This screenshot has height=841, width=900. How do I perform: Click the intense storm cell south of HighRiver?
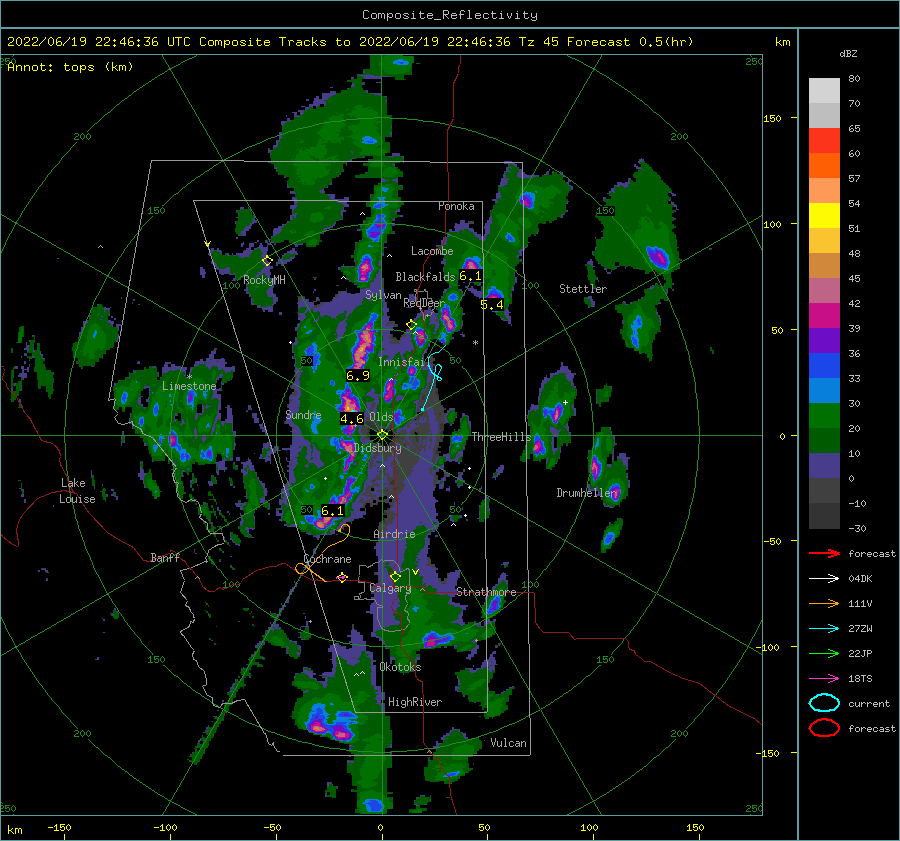pos(328,724)
